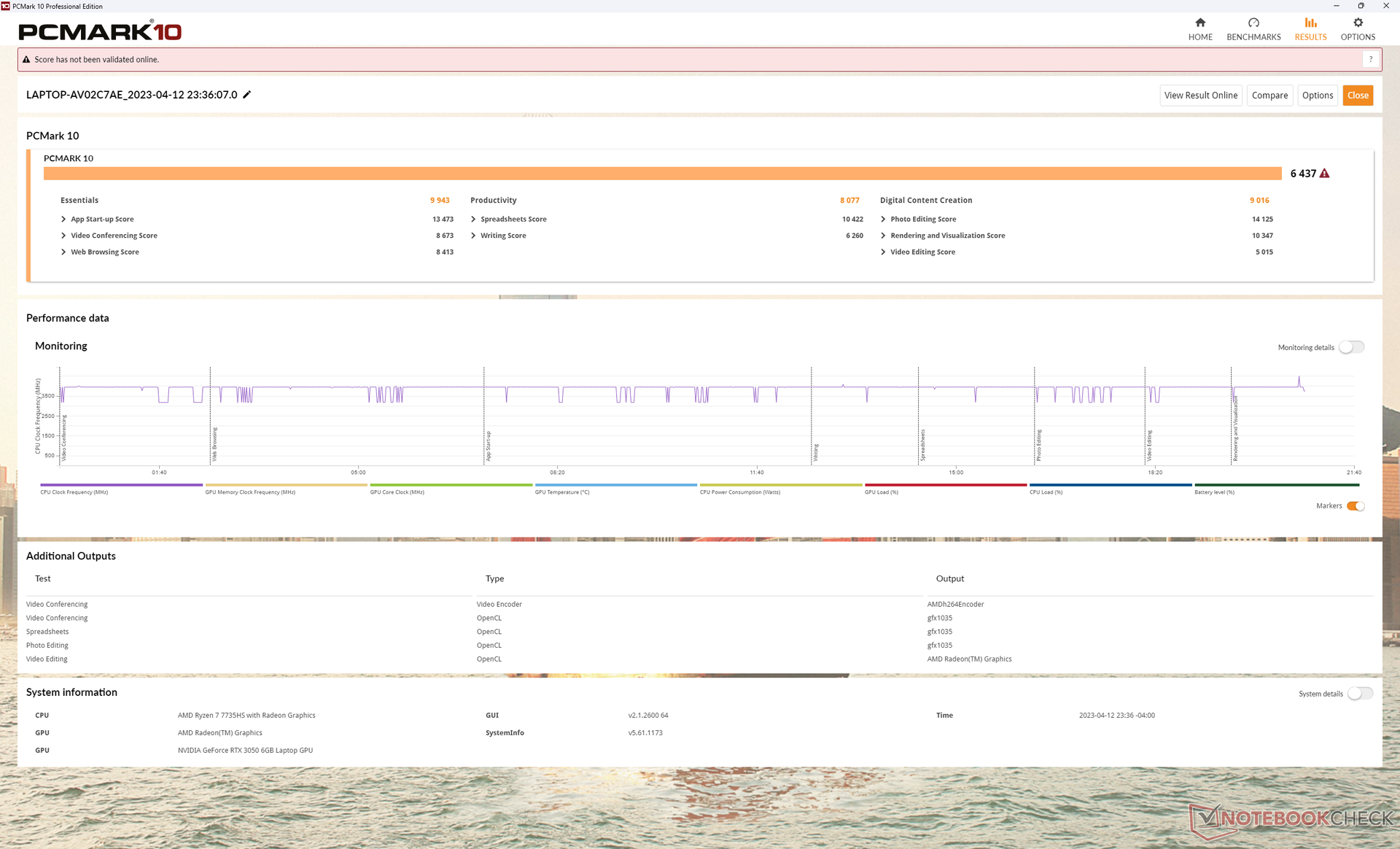This screenshot has height=849, width=1400.
Task: Turn off the Markers toggle
Action: (x=1356, y=506)
